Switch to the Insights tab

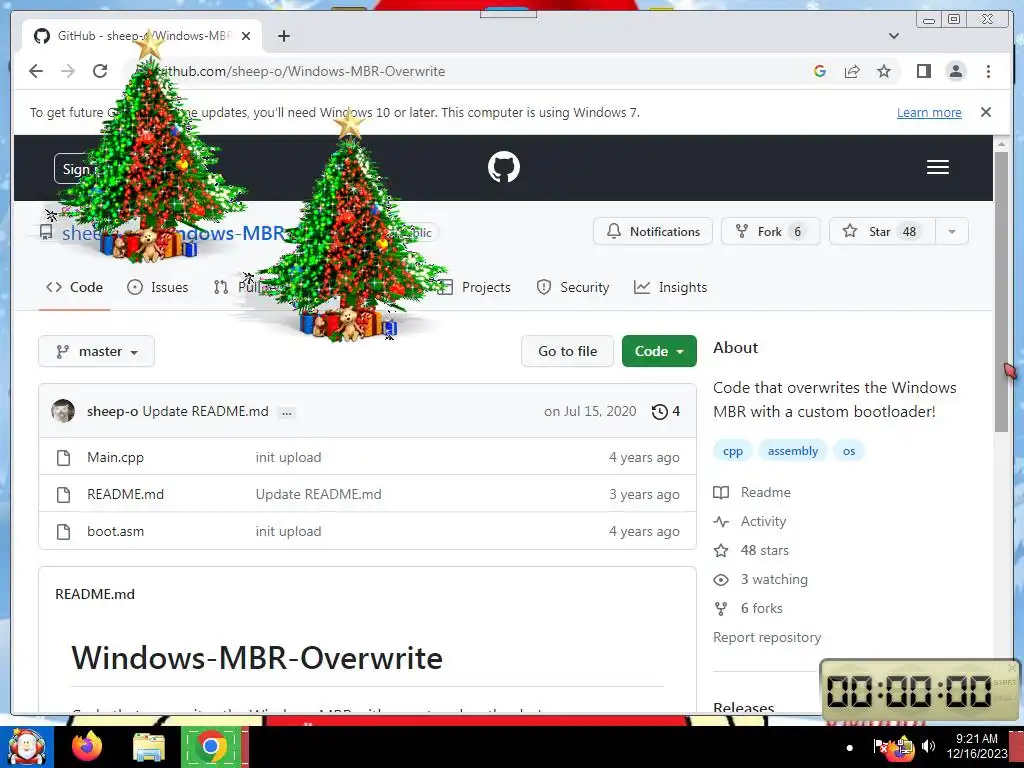671,287
